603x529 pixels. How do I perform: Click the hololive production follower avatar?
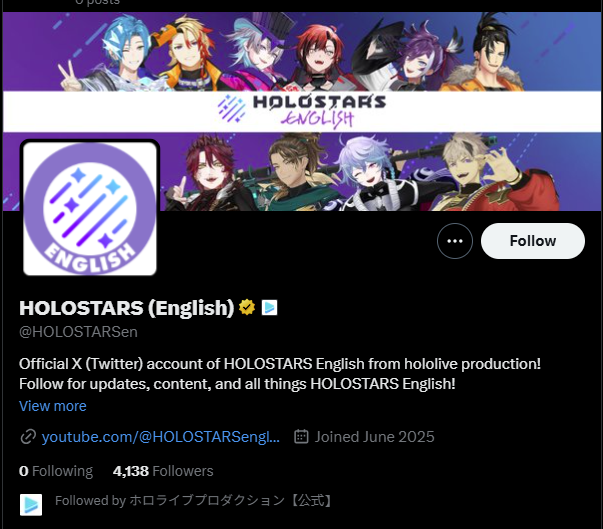coord(31,505)
